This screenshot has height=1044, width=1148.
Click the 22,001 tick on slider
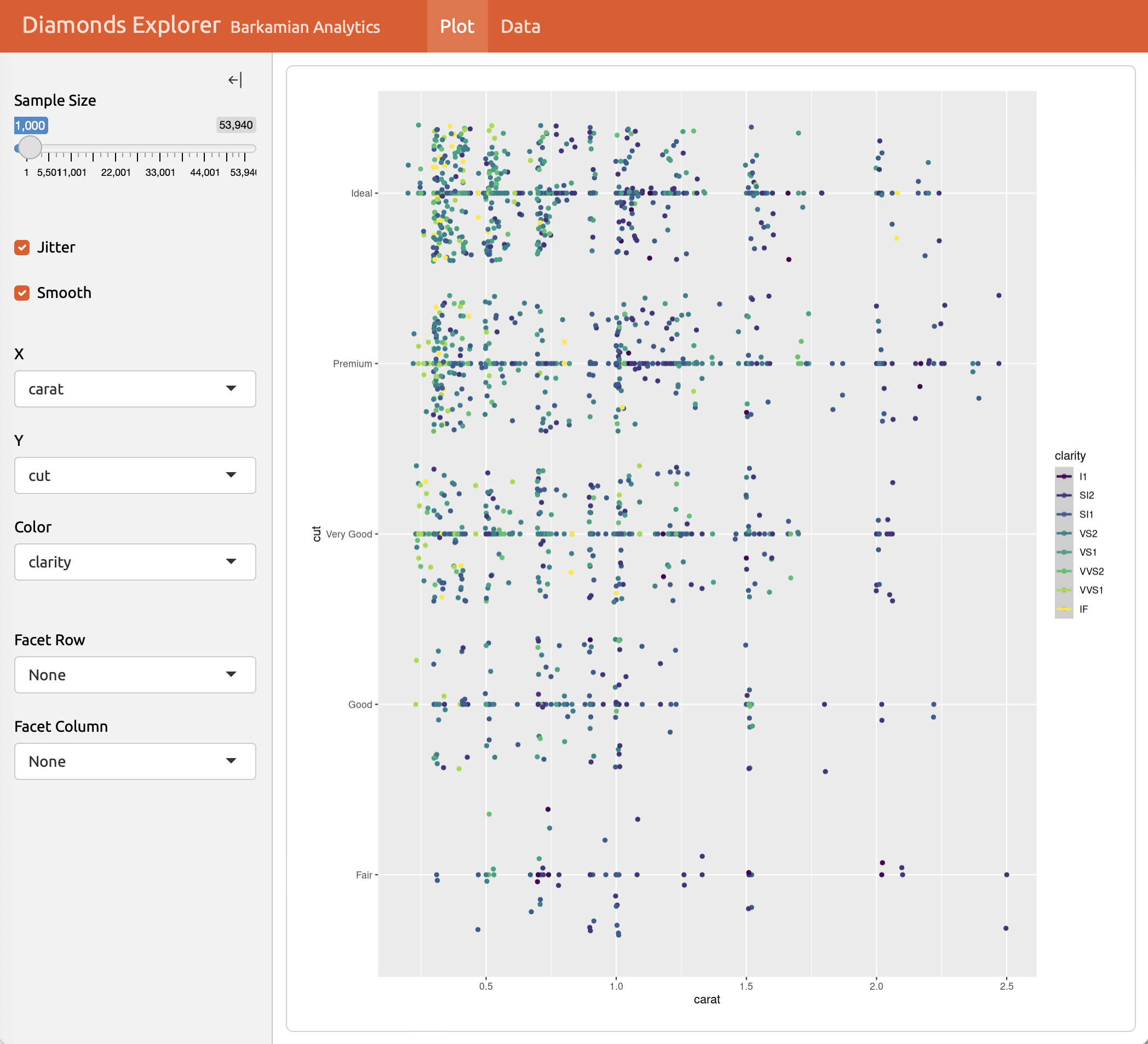(x=116, y=172)
